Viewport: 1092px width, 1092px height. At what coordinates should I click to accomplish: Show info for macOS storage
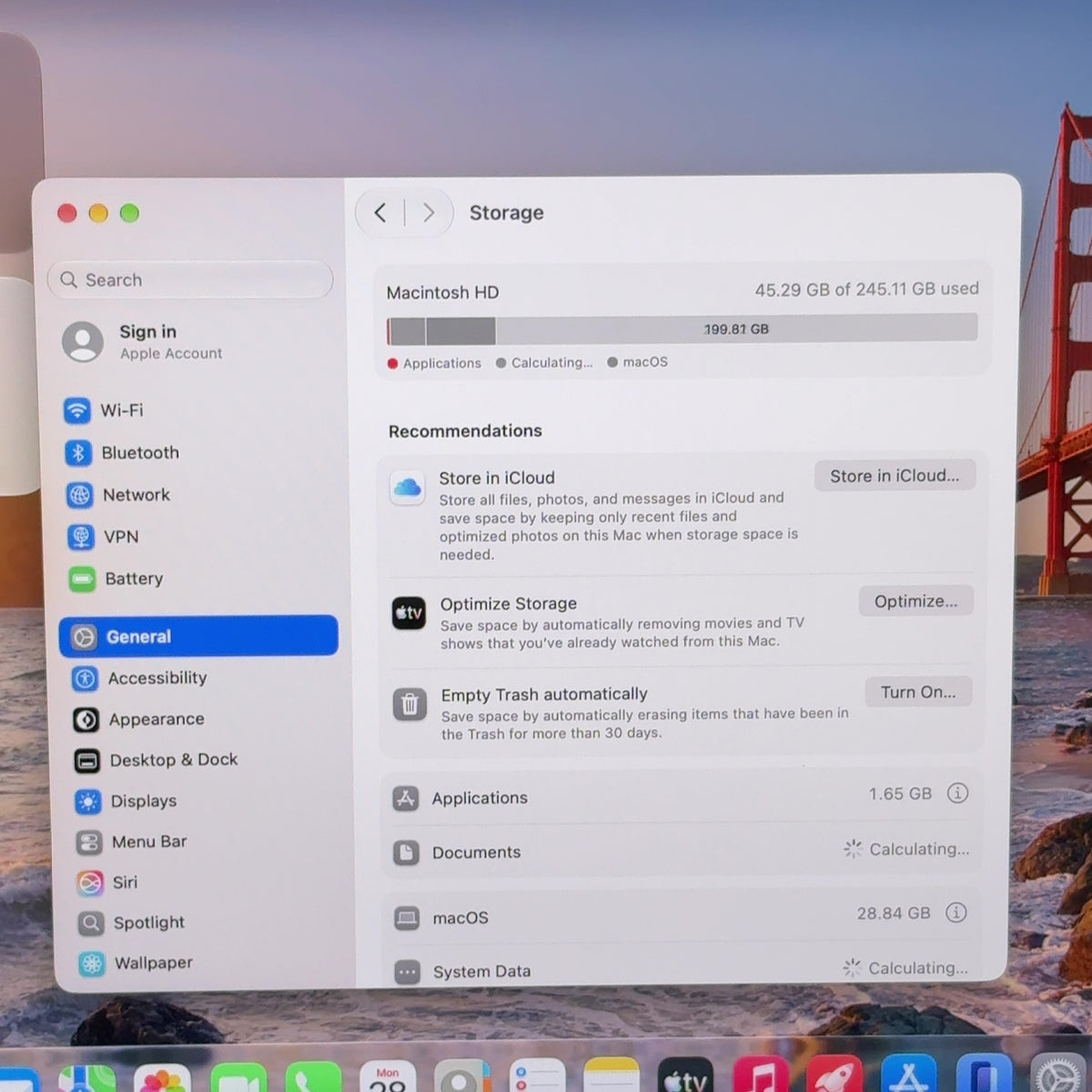coord(955,913)
